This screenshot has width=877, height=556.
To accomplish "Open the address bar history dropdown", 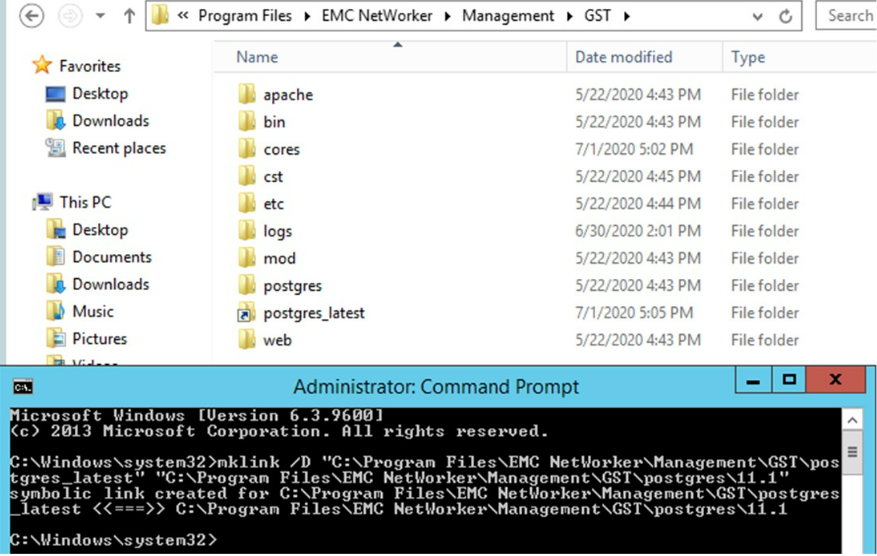I will pyautogui.click(x=758, y=16).
